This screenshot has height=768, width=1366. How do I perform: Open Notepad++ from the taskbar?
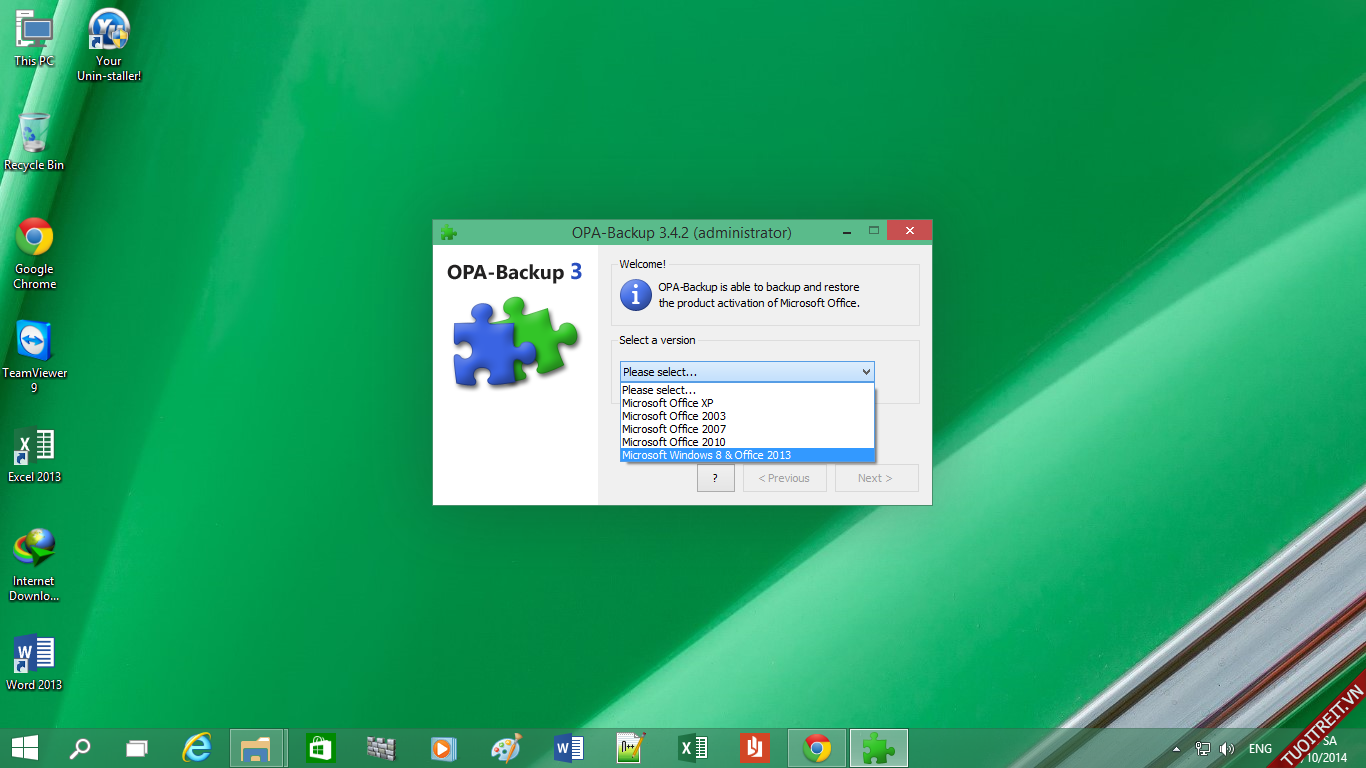(x=630, y=748)
